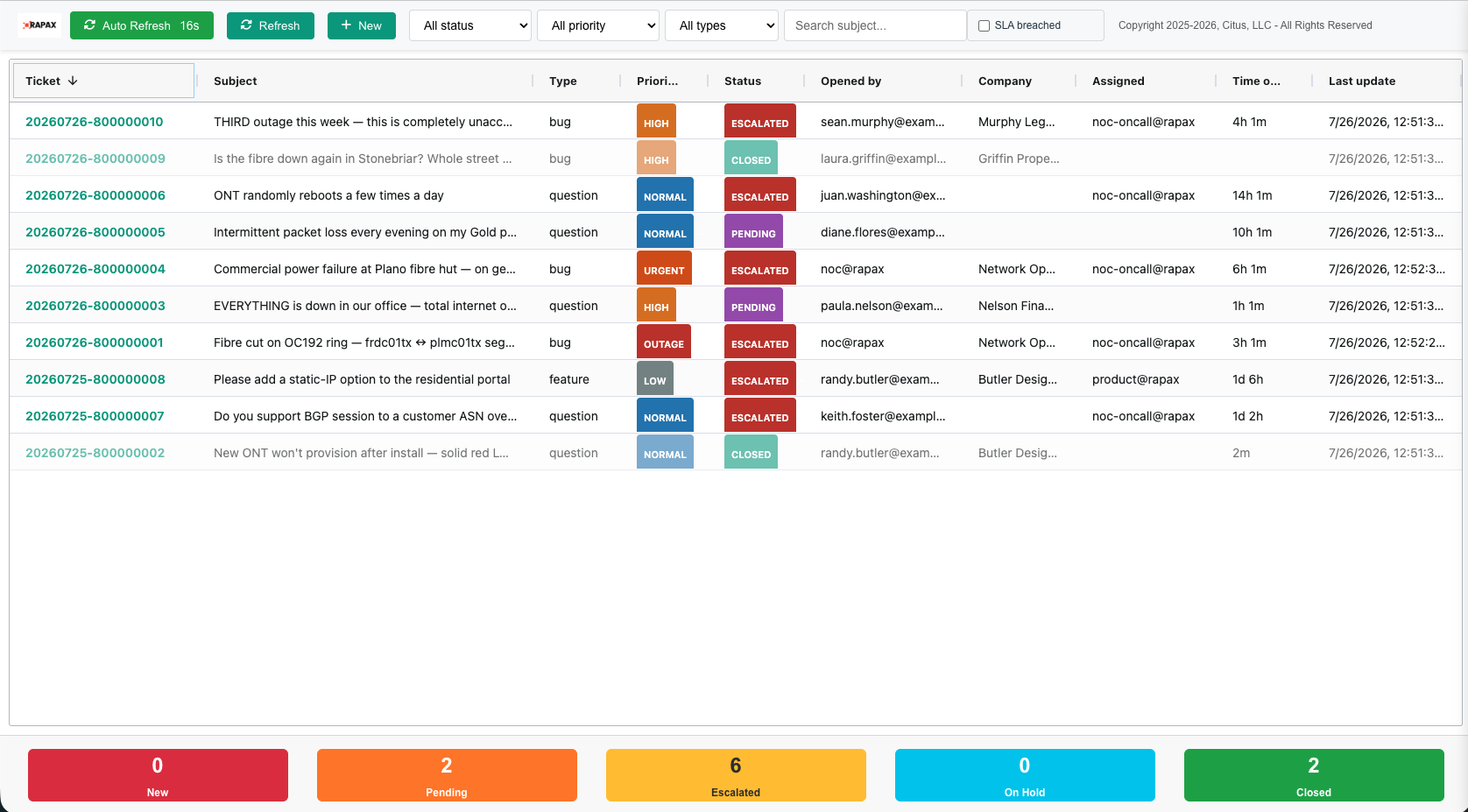Click NORMAL badge on New ONT provision row
This screenshot has width=1468, height=812.
665,453
